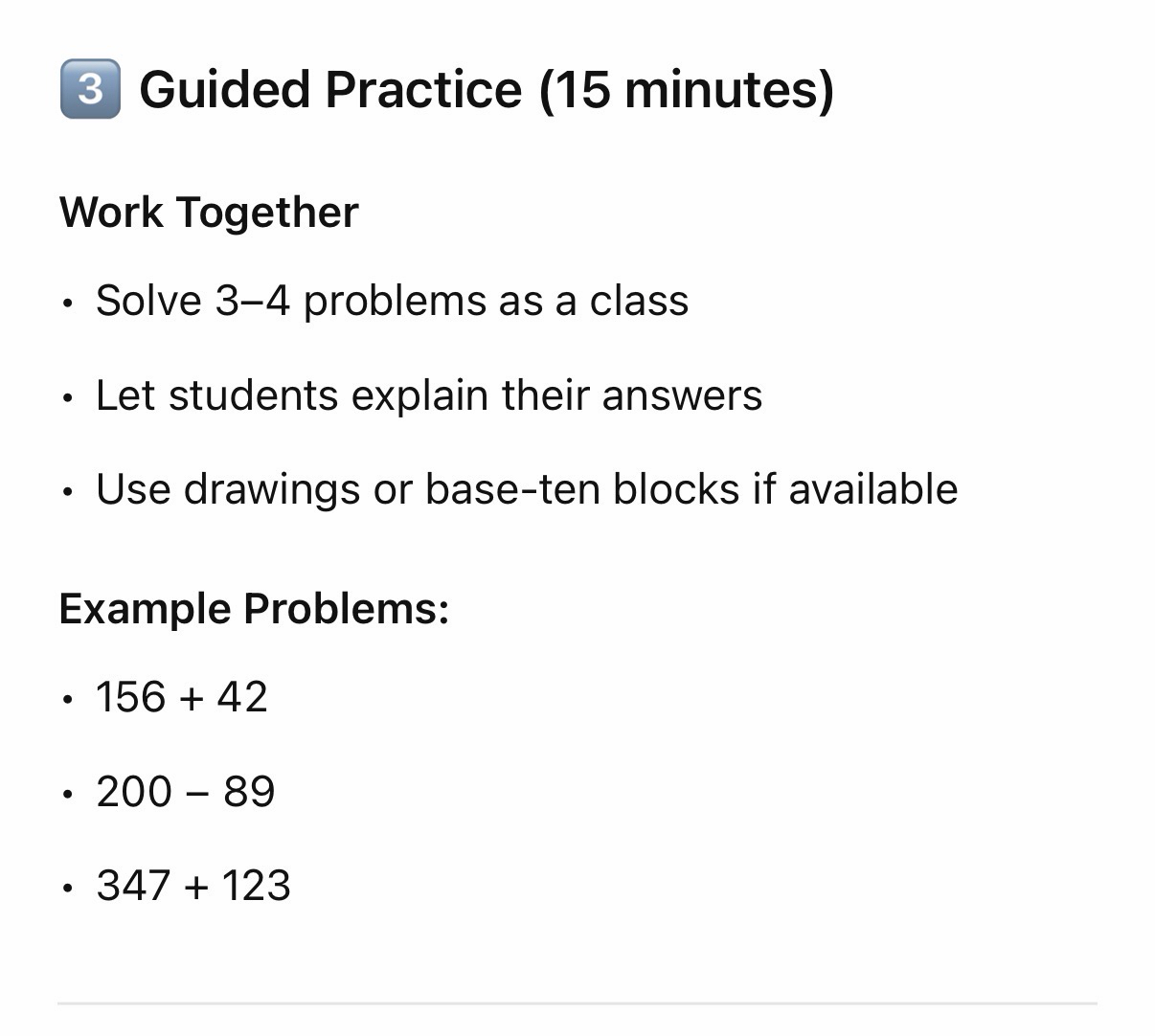Click the bullet dot before "347 + 123"
Screen dimensions: 1155x1036
tap(66, 890)
